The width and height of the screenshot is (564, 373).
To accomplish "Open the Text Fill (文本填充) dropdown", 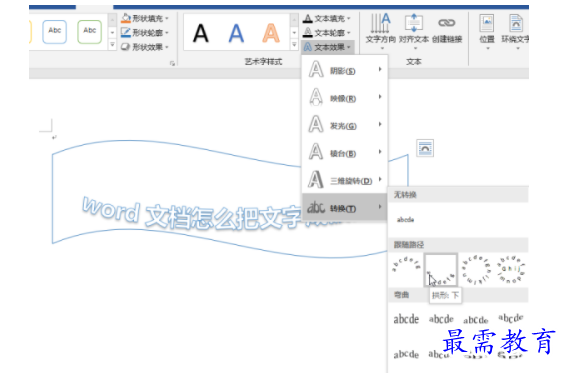I will click(x=327, y=18).
